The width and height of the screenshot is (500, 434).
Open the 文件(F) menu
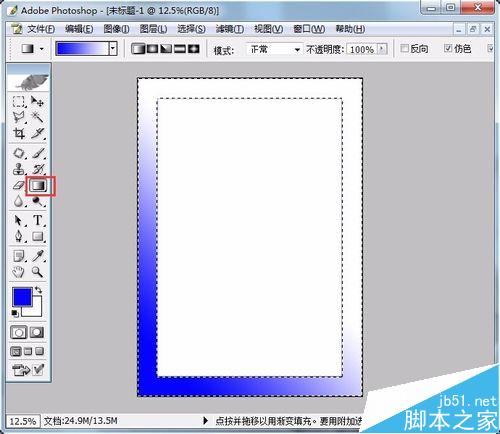pos(41,29)
